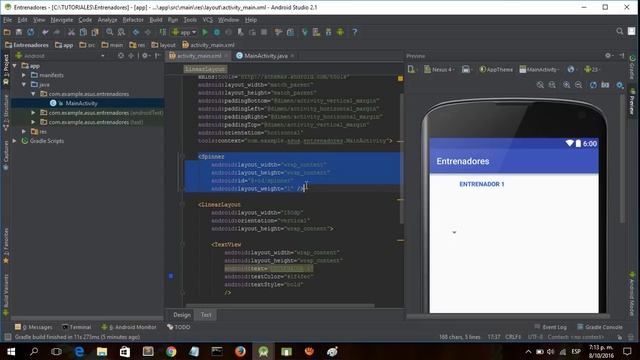
Task: Click the Copy icon in toolbar
Action: click(x=83, y=32)
